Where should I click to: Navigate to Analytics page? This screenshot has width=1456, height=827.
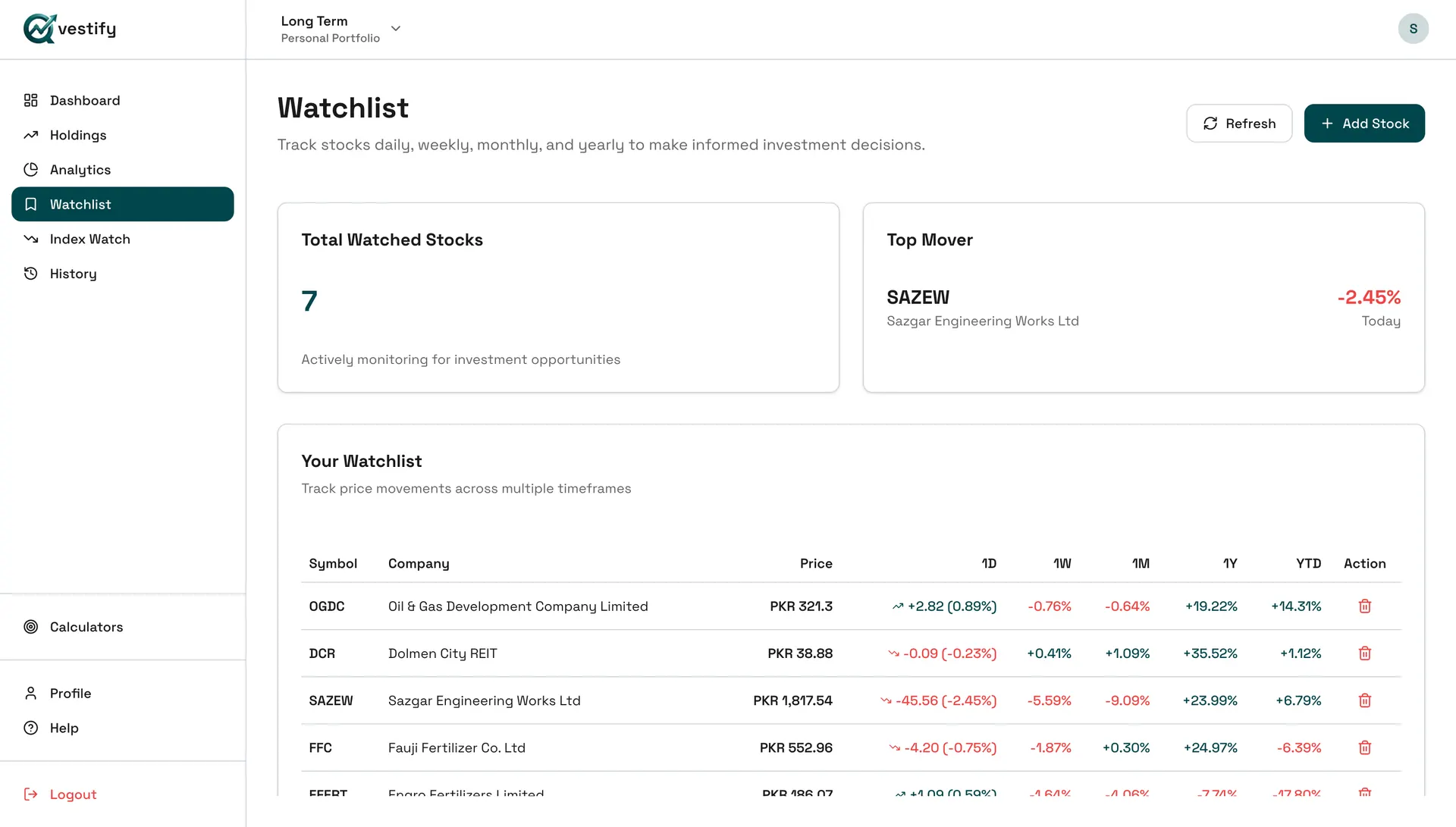123,170
